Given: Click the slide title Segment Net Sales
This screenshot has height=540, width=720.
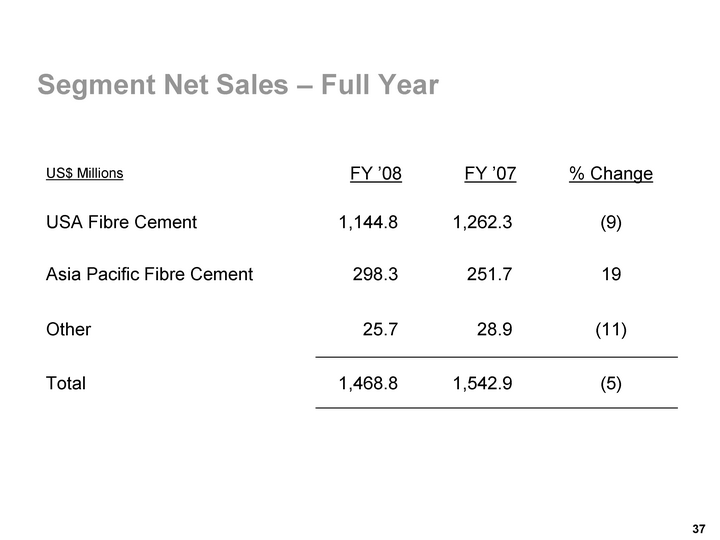Looking at the screenshot, I should click(x=237, y=86).
